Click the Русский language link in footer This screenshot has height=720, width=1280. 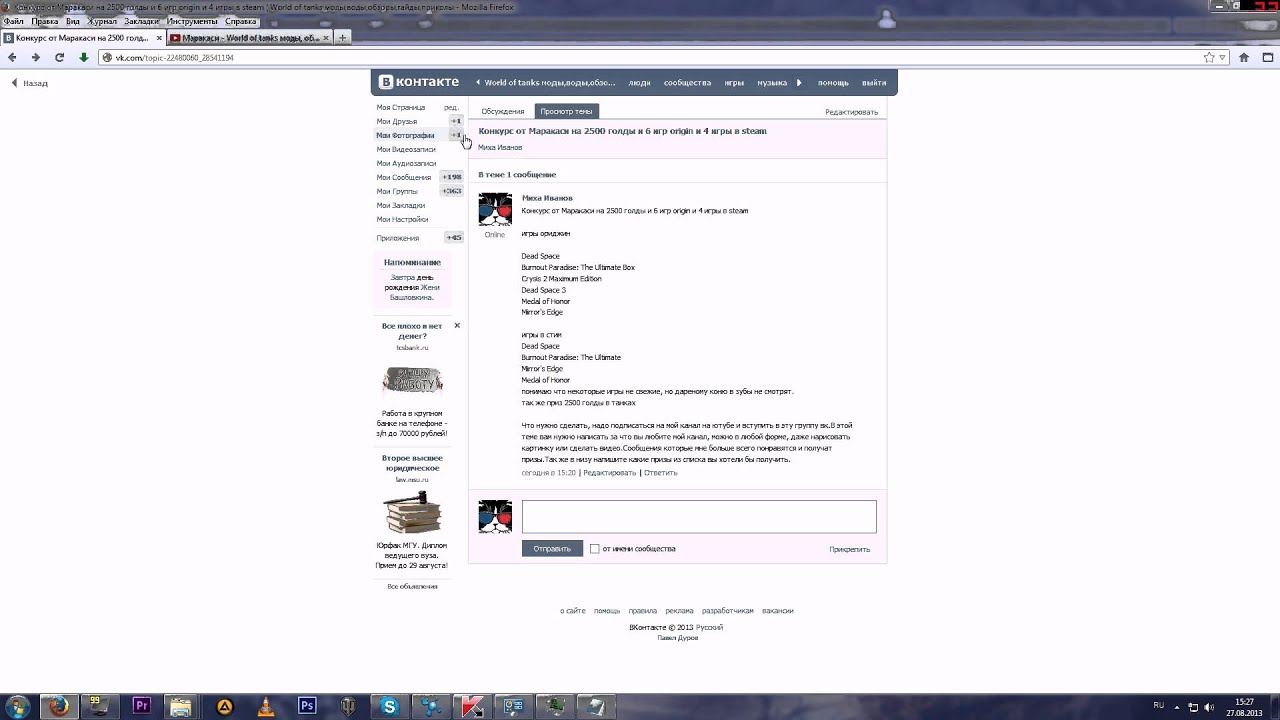[710, 628]
